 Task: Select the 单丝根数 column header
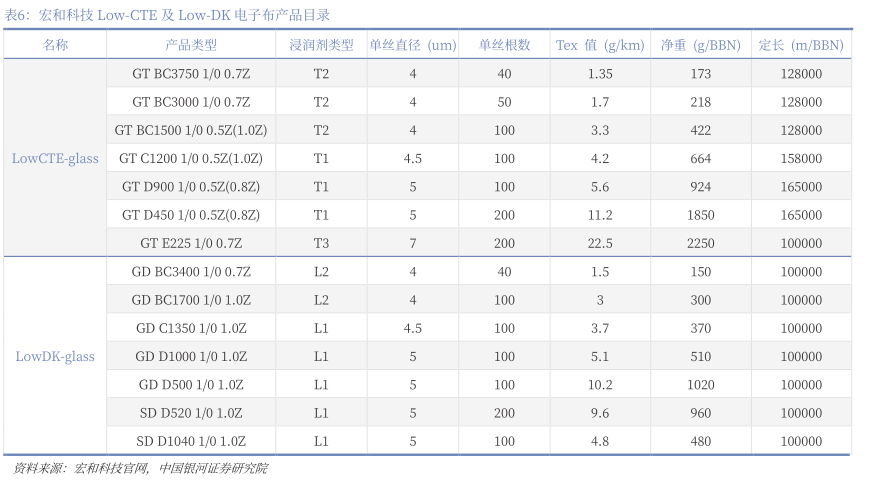click(504, 45)
